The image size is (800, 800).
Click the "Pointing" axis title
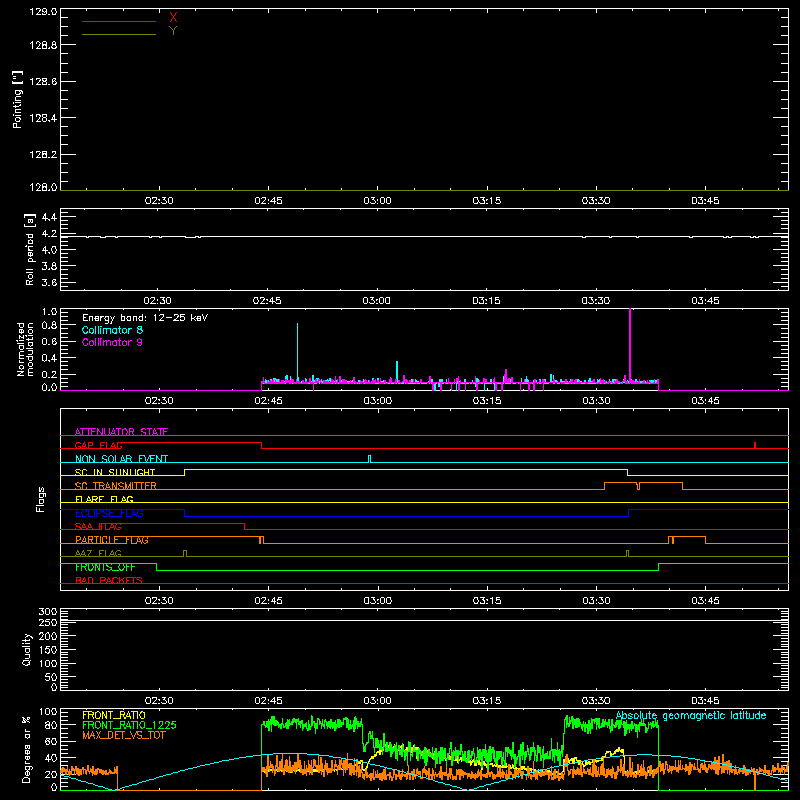click(x=17, y=99)
